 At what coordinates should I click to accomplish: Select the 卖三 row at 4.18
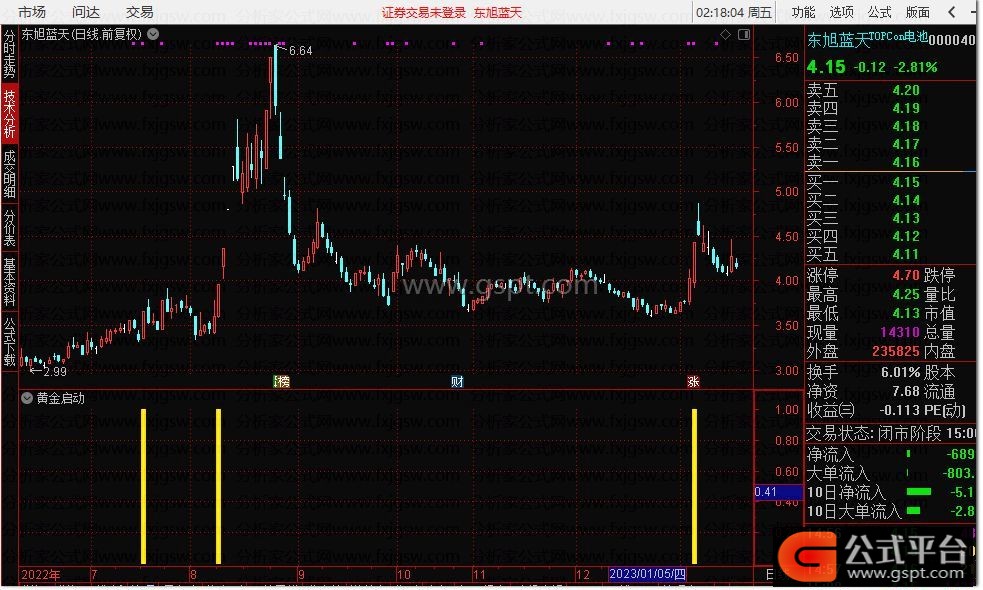(x=890, y=127)
